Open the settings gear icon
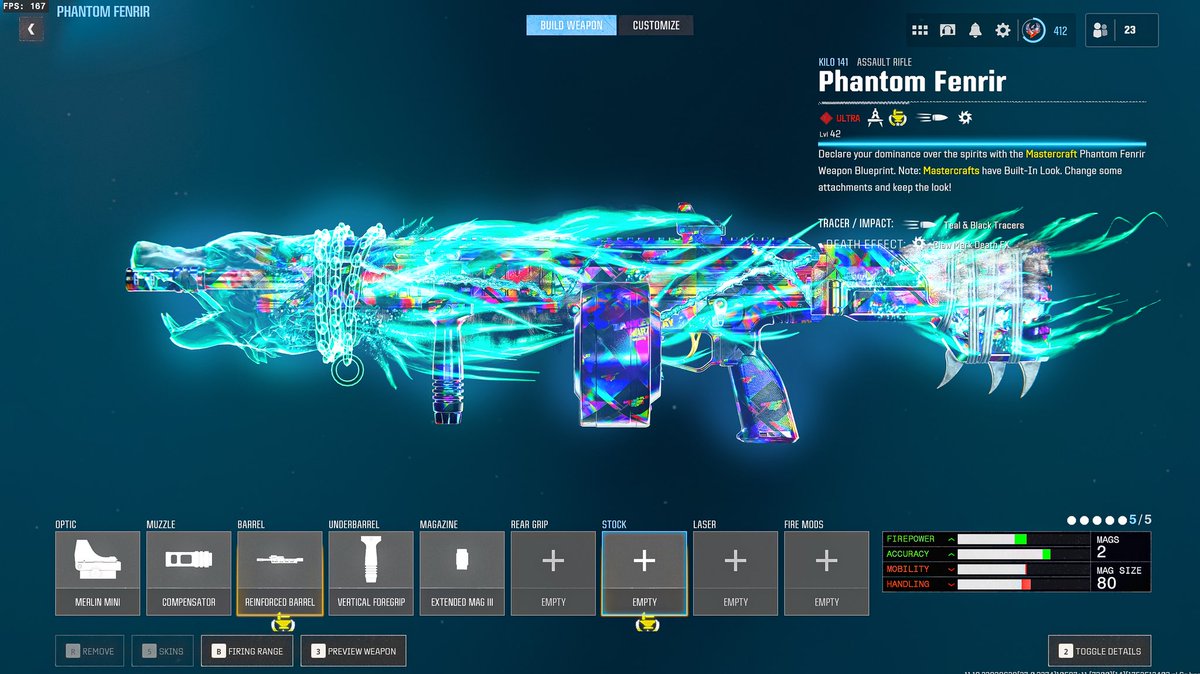 click(x=1002, y=31)
